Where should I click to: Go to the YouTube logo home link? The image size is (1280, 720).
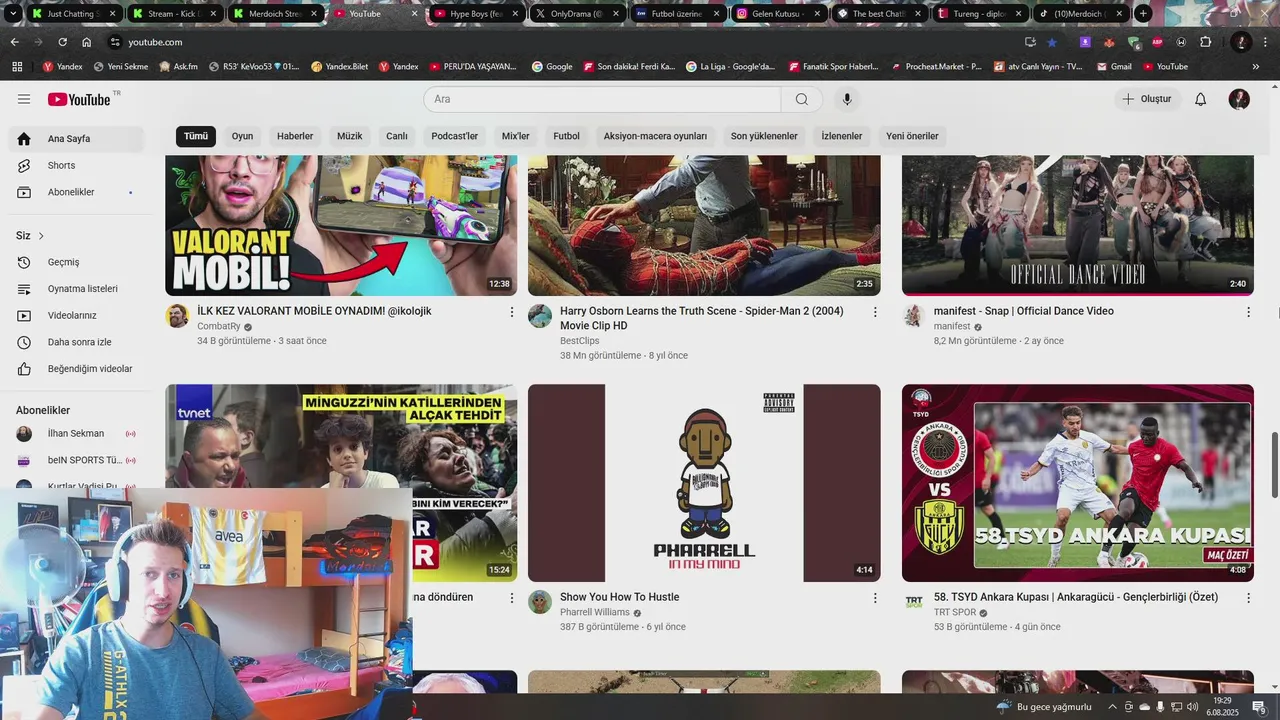(x=80, y=99)
